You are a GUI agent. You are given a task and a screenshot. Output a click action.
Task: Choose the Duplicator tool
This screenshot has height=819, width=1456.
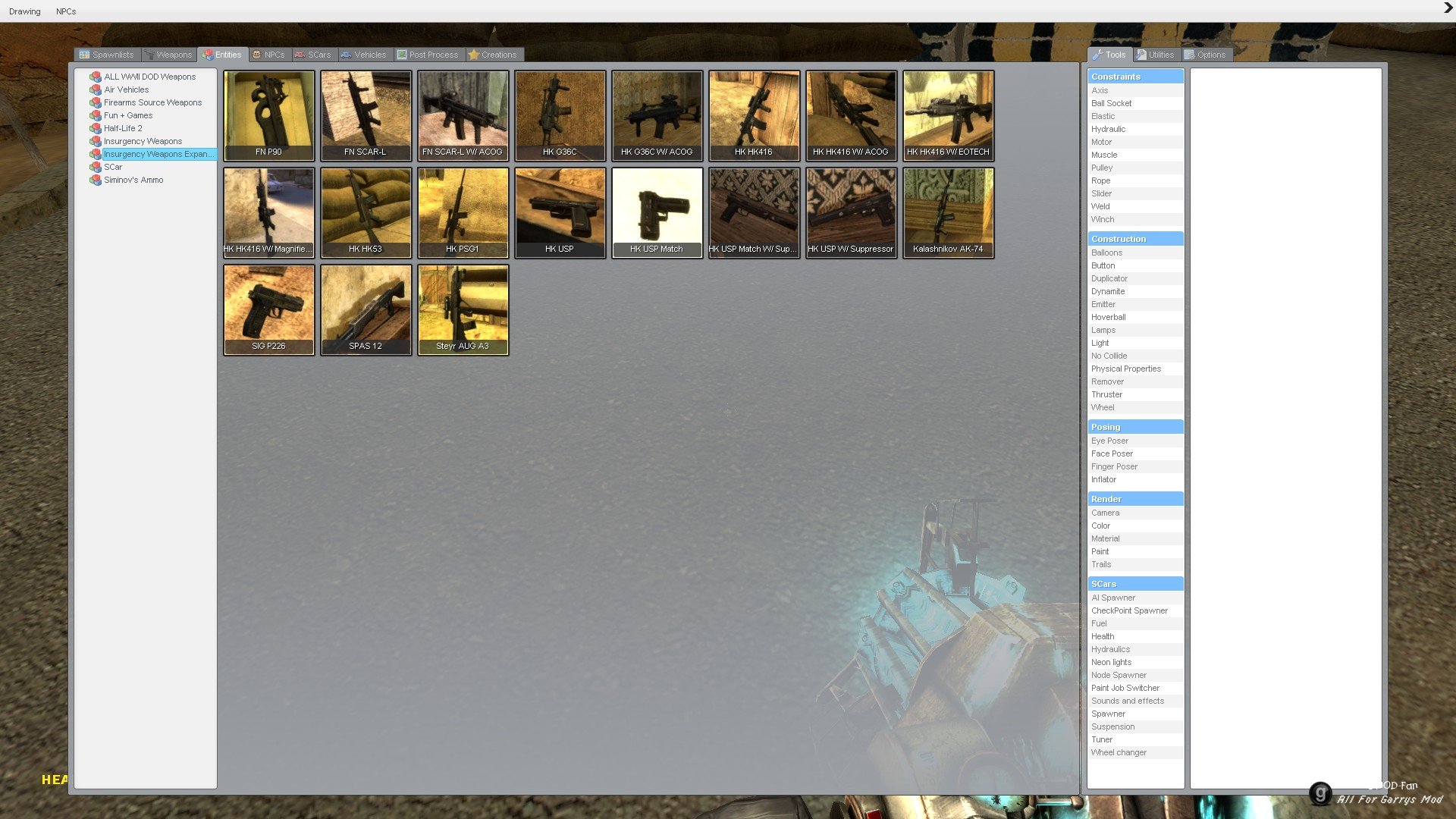[1135, 278]
